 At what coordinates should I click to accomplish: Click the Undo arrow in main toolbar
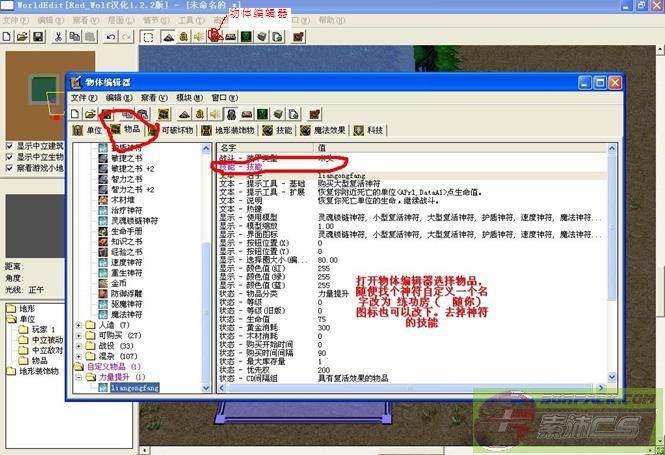pyautogui.click(x=111, y=37)
